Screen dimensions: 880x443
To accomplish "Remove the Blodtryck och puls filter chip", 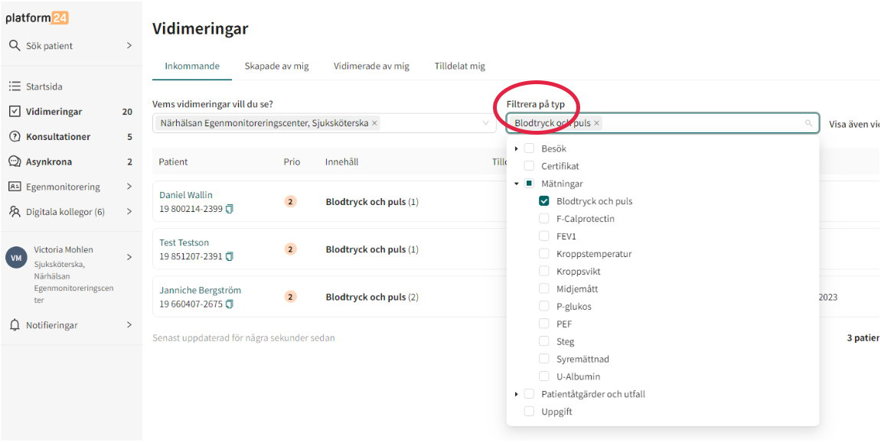I will (x=597, y=123).
